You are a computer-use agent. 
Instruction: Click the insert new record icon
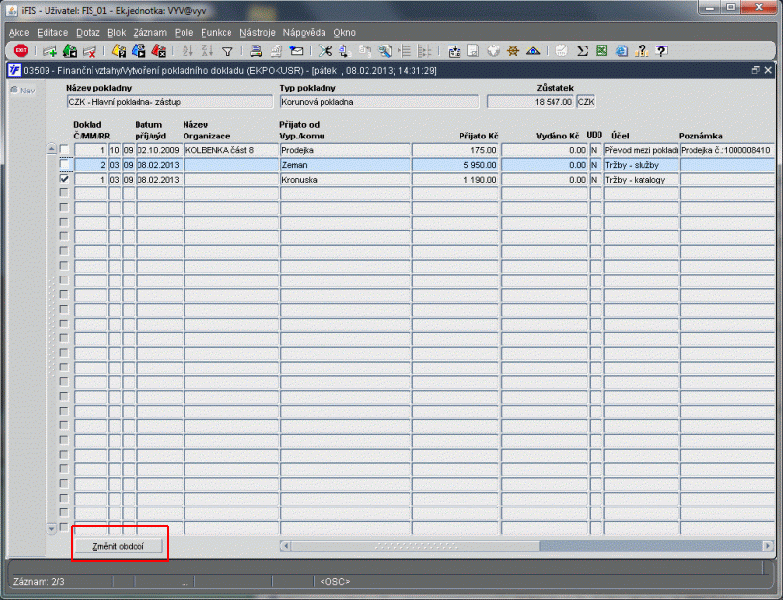(x=50, y=51)
